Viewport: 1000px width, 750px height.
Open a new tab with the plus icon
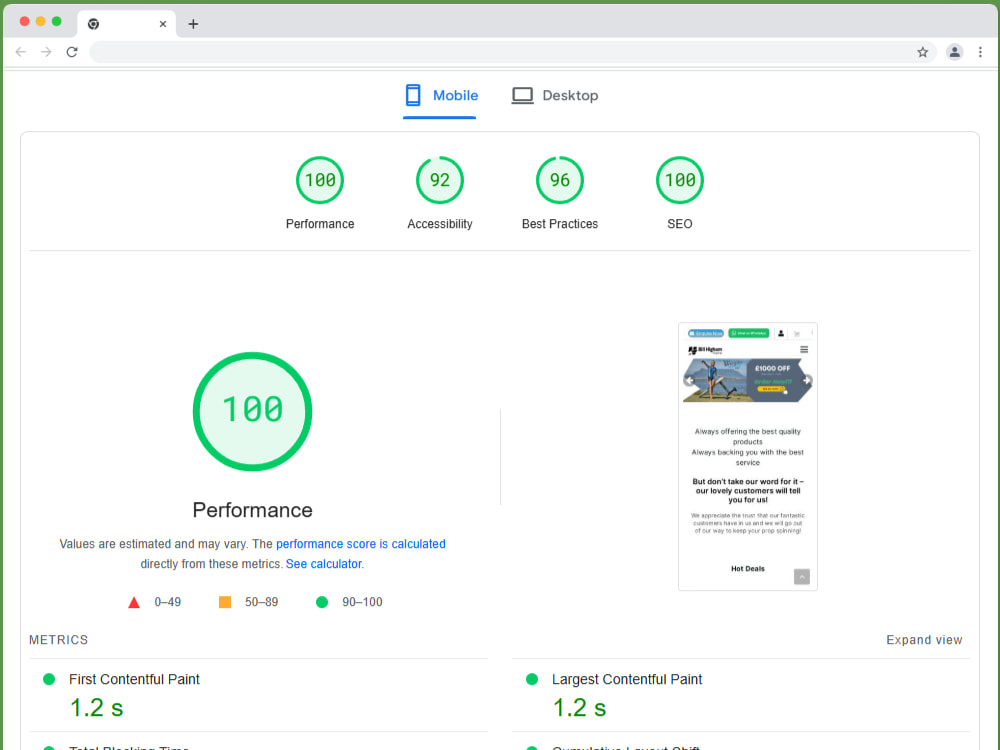[193, 24]
